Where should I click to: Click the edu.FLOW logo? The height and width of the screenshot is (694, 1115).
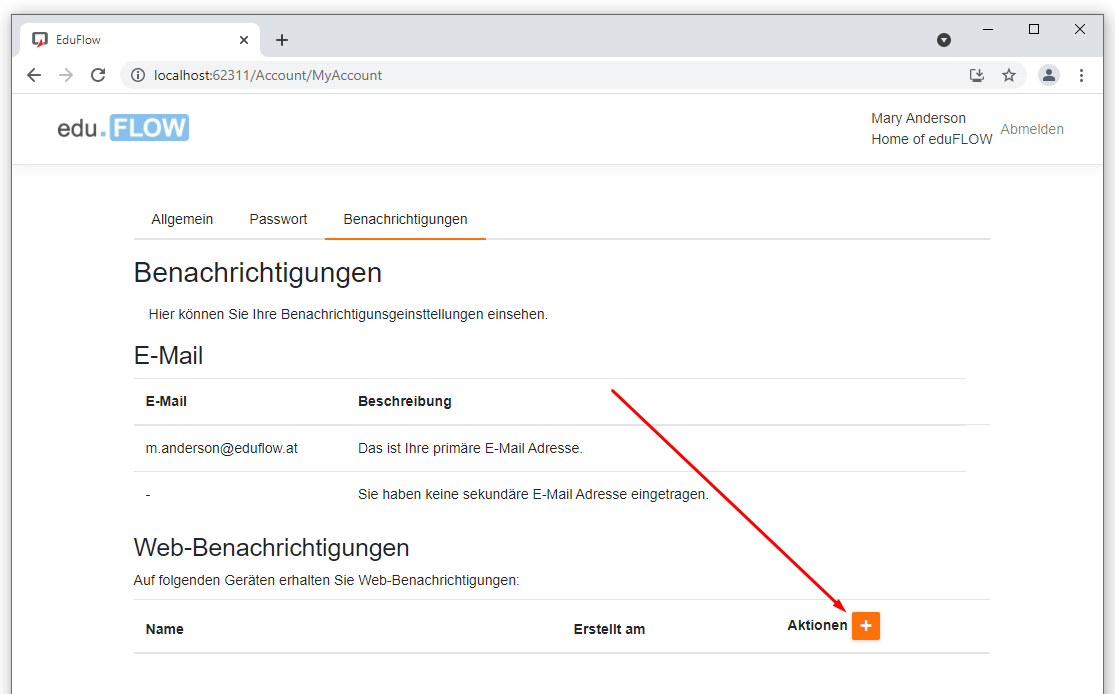(x=123, y=128)
